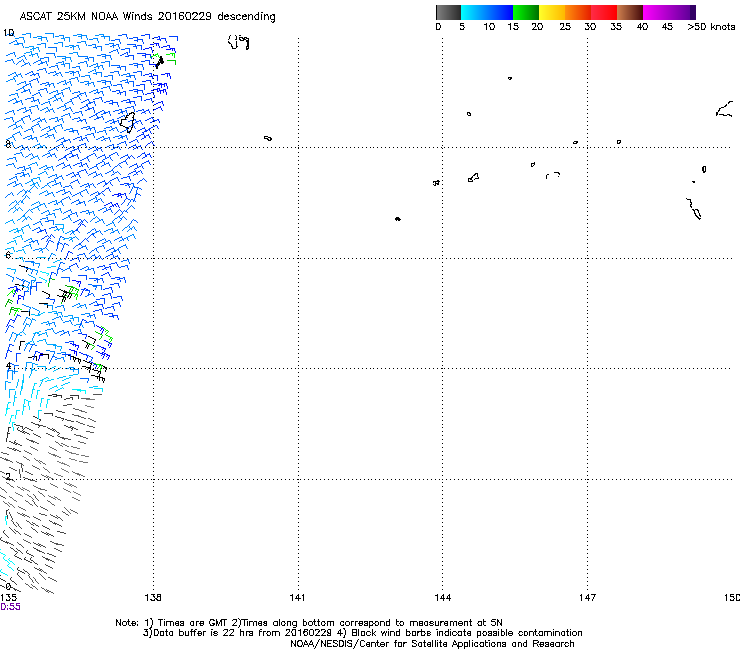Image resolution: width=740 pixels, height=650 pixels.
Task: Click the purple time stamp 0:55
Action: click(x=10, y=607)
